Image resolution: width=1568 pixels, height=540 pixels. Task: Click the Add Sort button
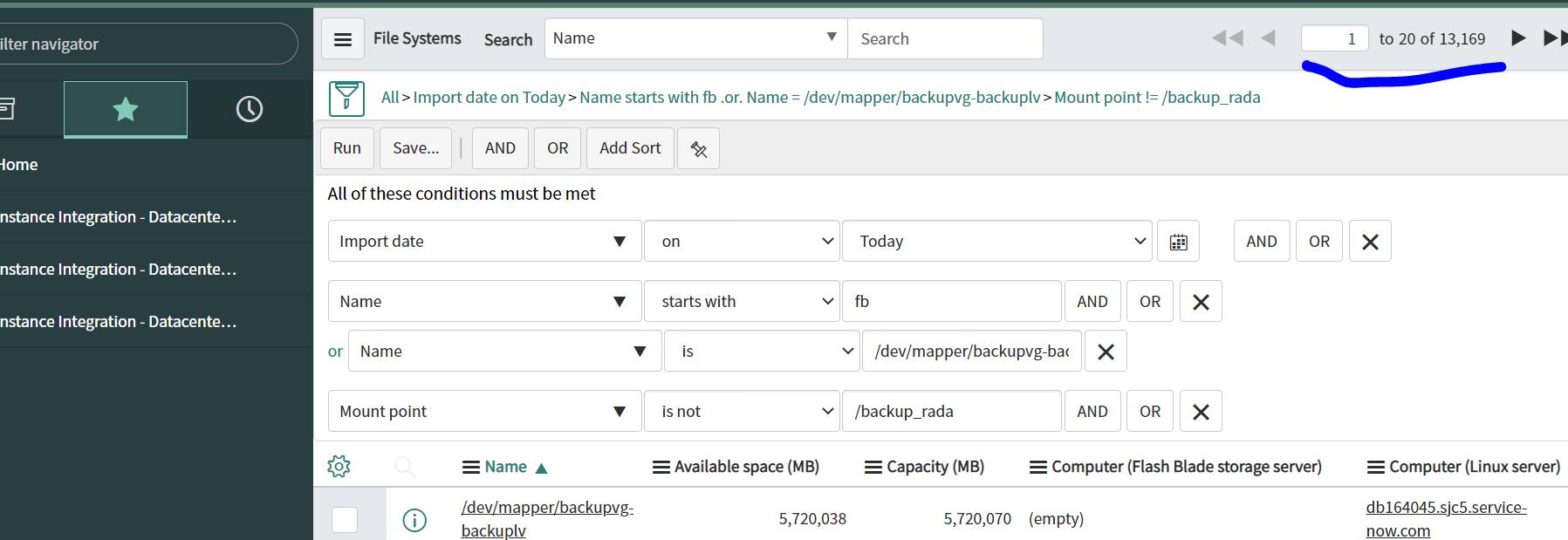pyautogui.click(x=629, y=148)
